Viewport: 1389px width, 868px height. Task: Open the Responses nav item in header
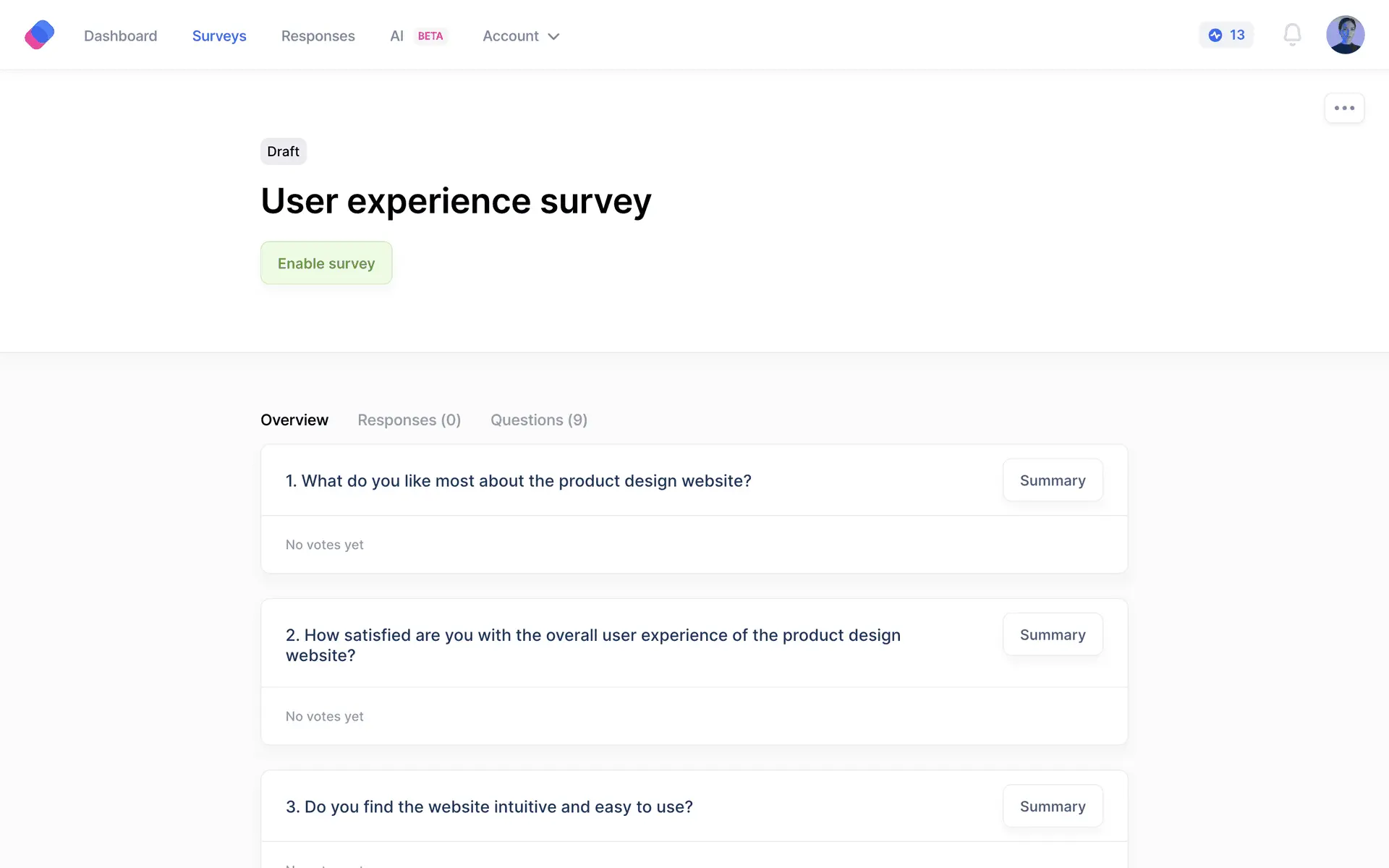[318, 36]
